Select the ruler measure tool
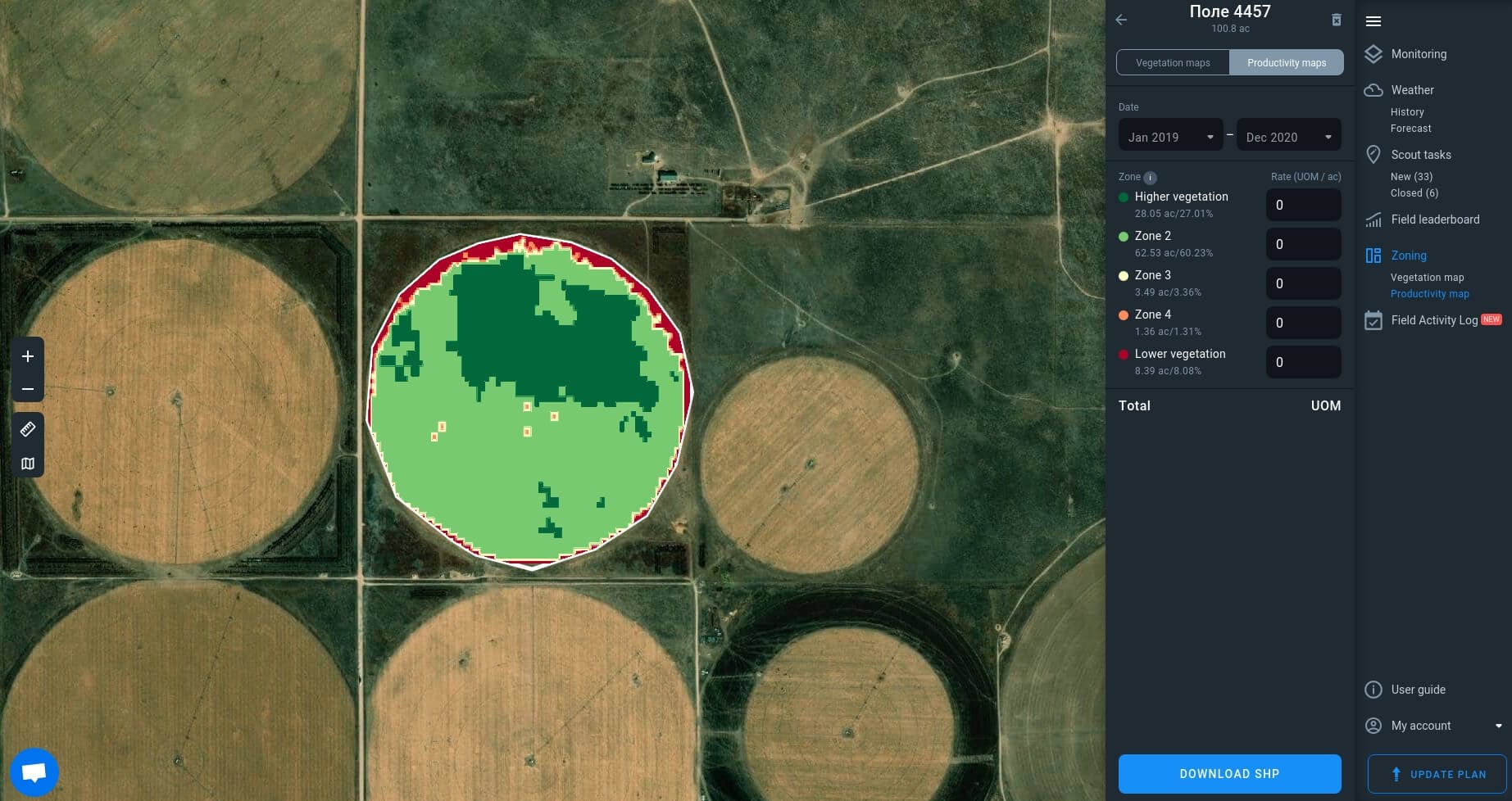 pos(28,428)
